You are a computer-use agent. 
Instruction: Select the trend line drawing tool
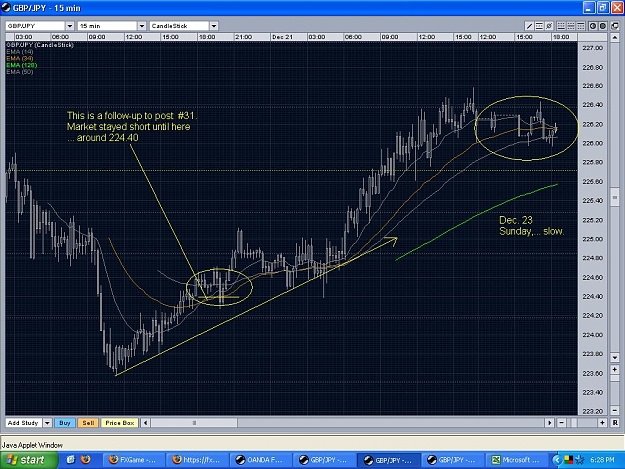coord(529,26)
